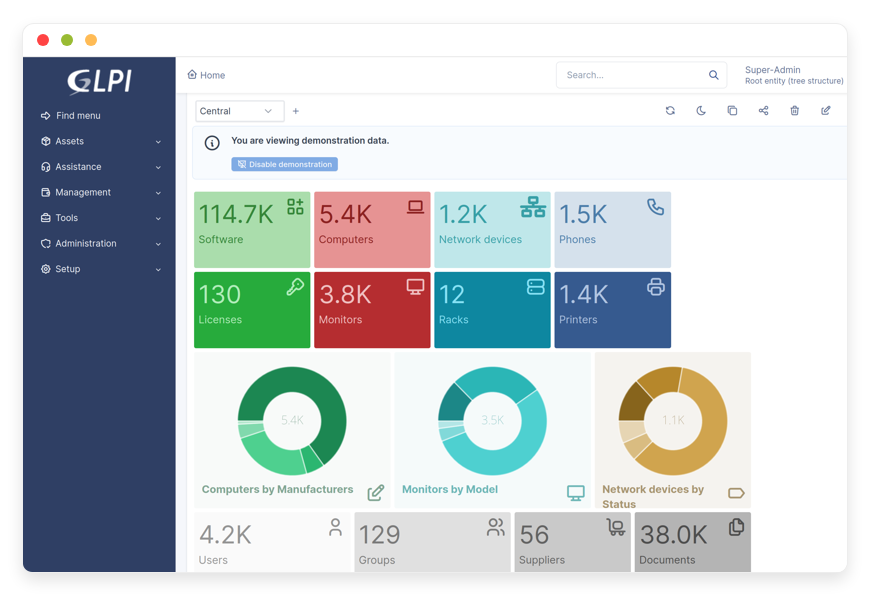Click the Network devices by Status donut
870x595 pixels.
click(x=672, y=421)
